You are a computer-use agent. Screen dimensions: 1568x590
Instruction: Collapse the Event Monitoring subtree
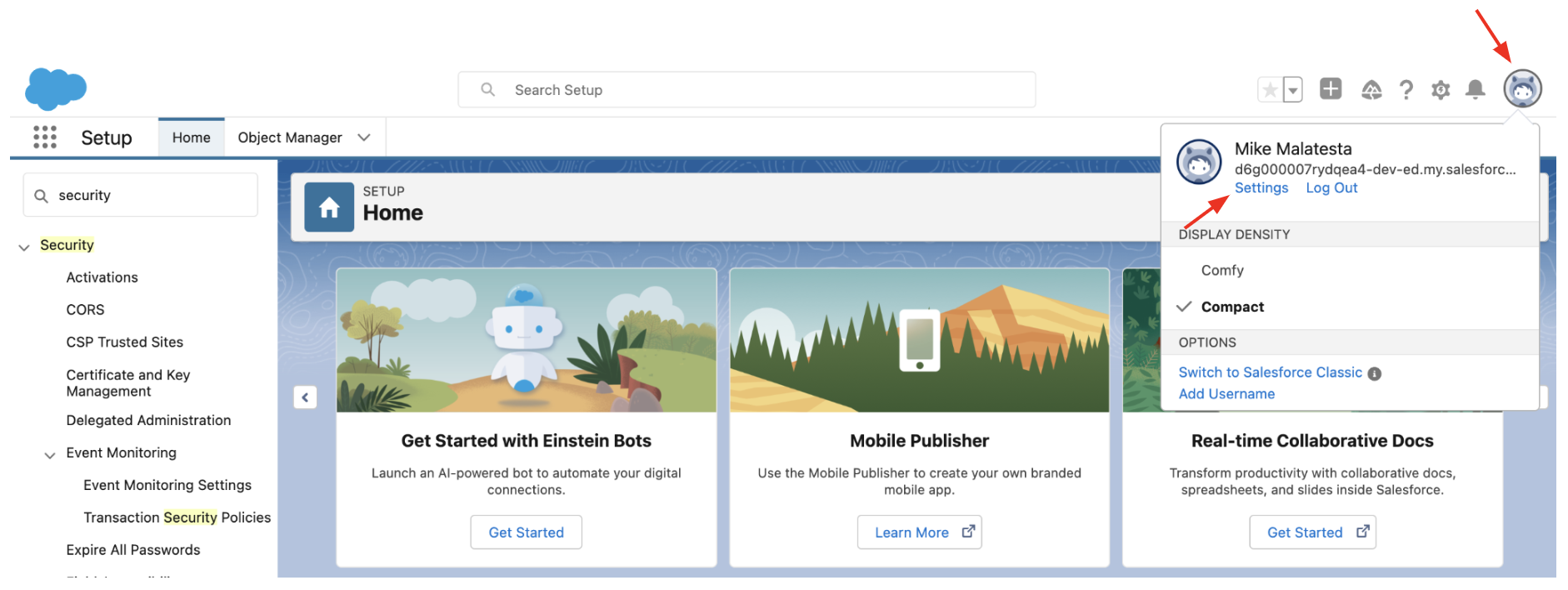tap(50, 455)
